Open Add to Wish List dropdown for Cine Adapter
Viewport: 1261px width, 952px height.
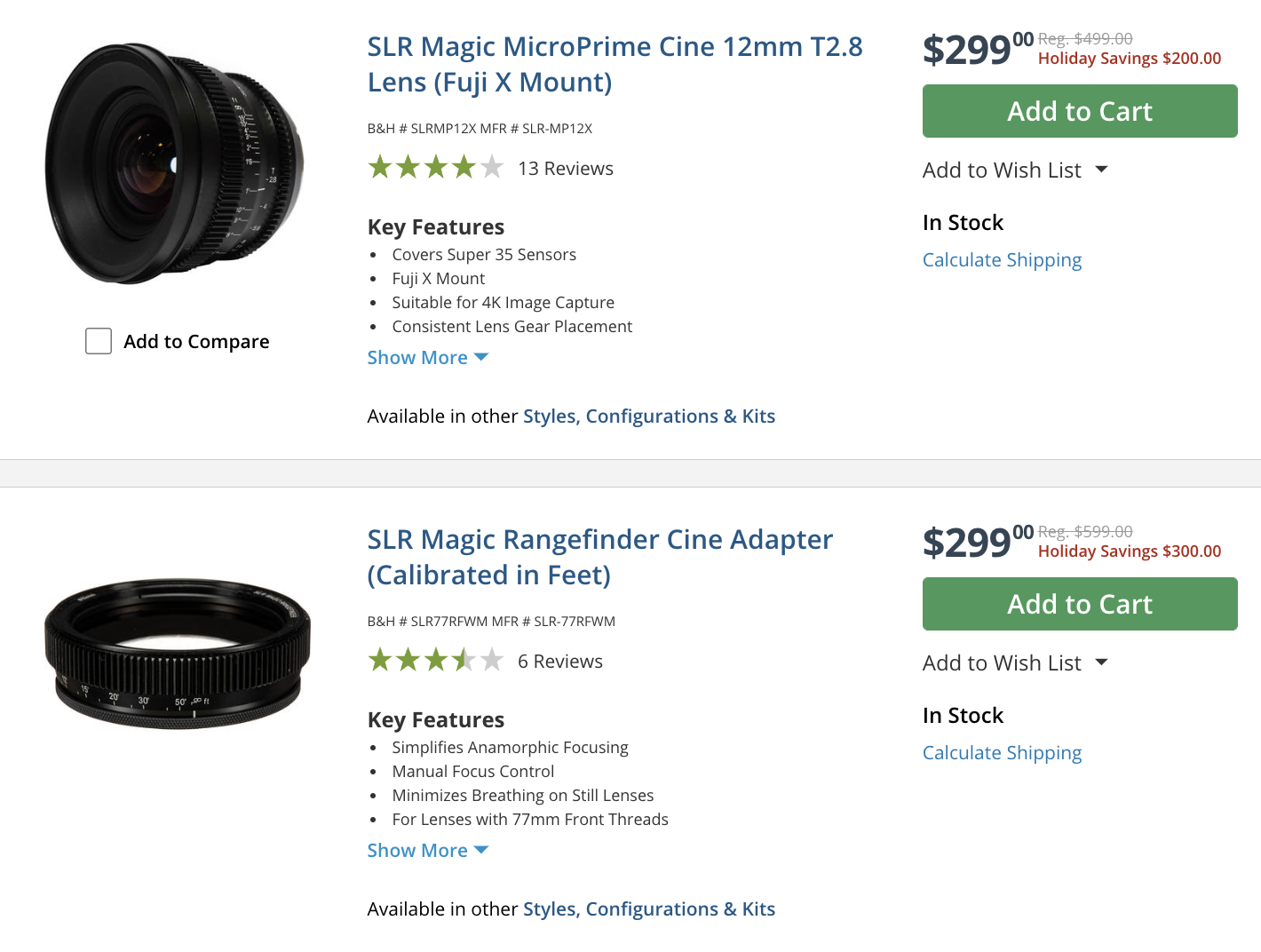point(1014,663)
